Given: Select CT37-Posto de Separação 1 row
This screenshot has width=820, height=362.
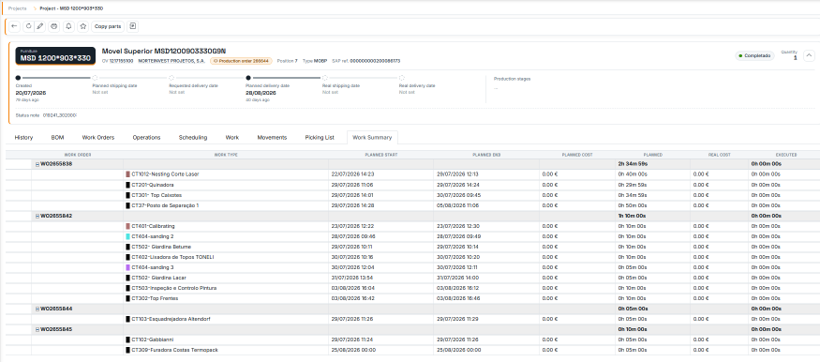Looking at the screenshot, I should 165,206.
